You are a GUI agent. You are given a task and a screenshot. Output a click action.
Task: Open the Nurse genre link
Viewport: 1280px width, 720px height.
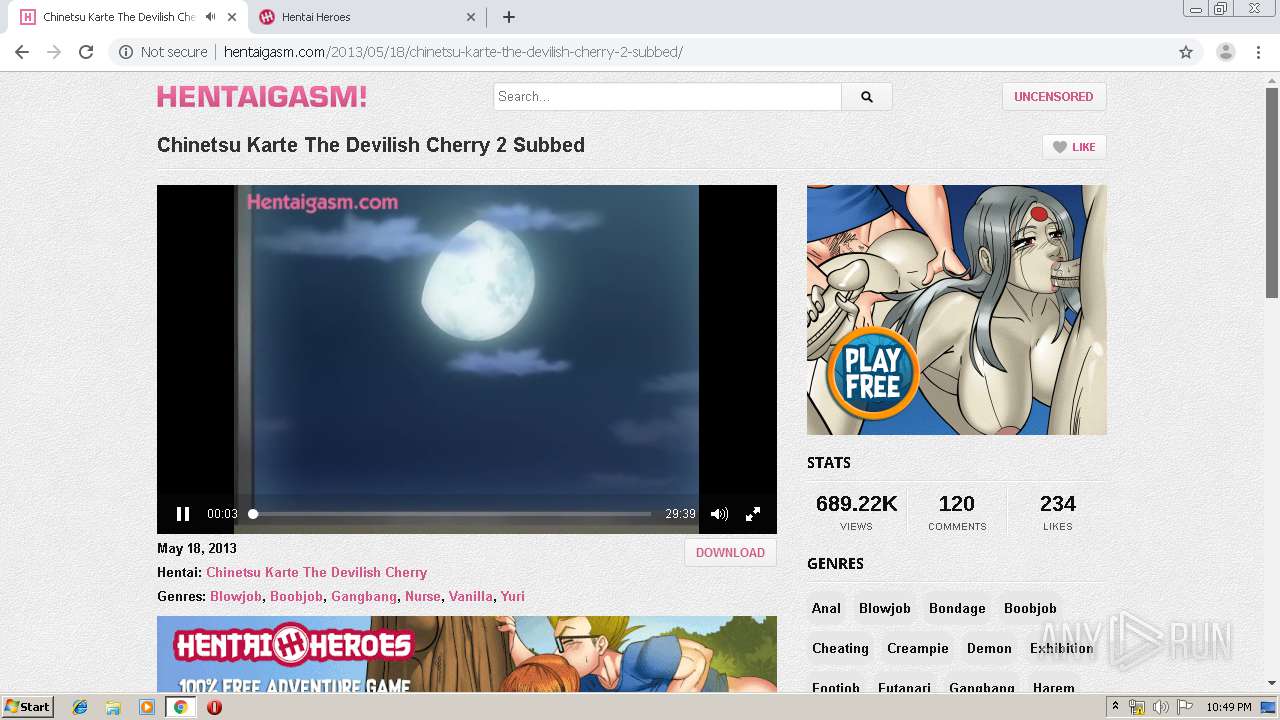(422, 597)
